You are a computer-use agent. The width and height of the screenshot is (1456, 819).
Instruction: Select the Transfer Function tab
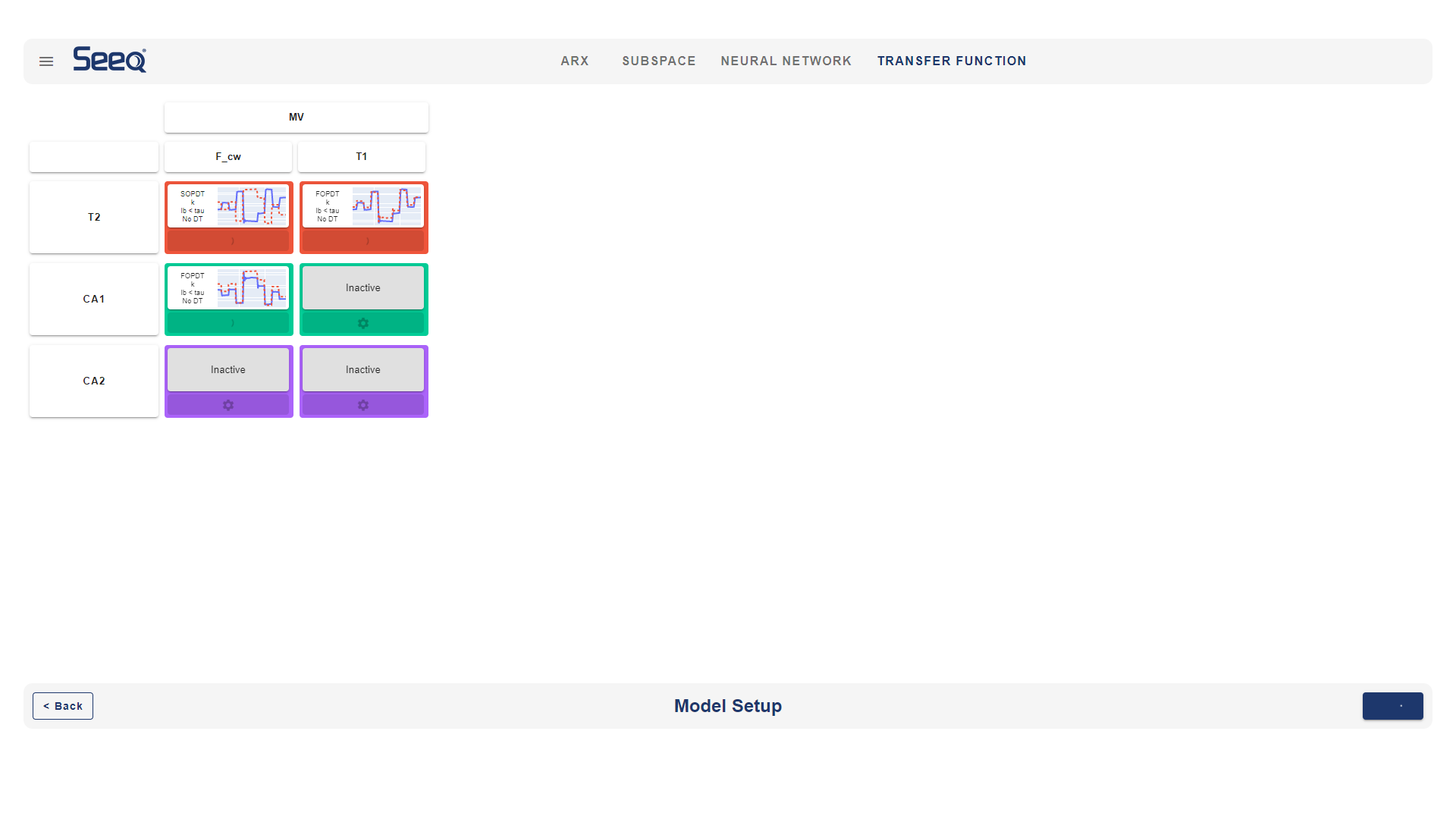[x=952, y=61]
